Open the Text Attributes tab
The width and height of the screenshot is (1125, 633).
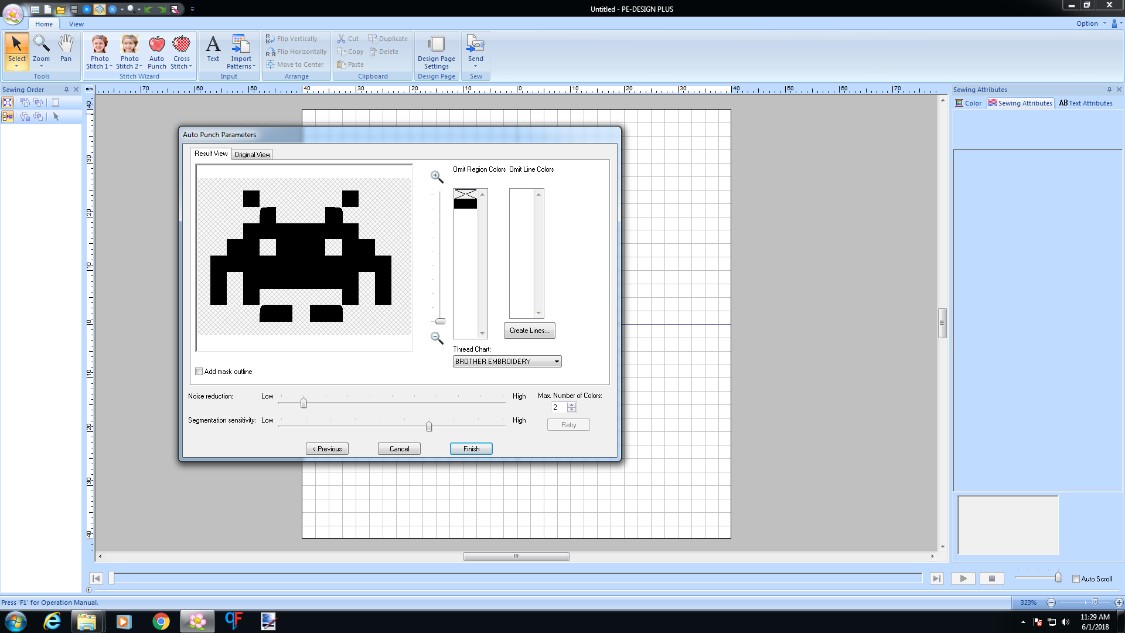(x=1086, y=103)
